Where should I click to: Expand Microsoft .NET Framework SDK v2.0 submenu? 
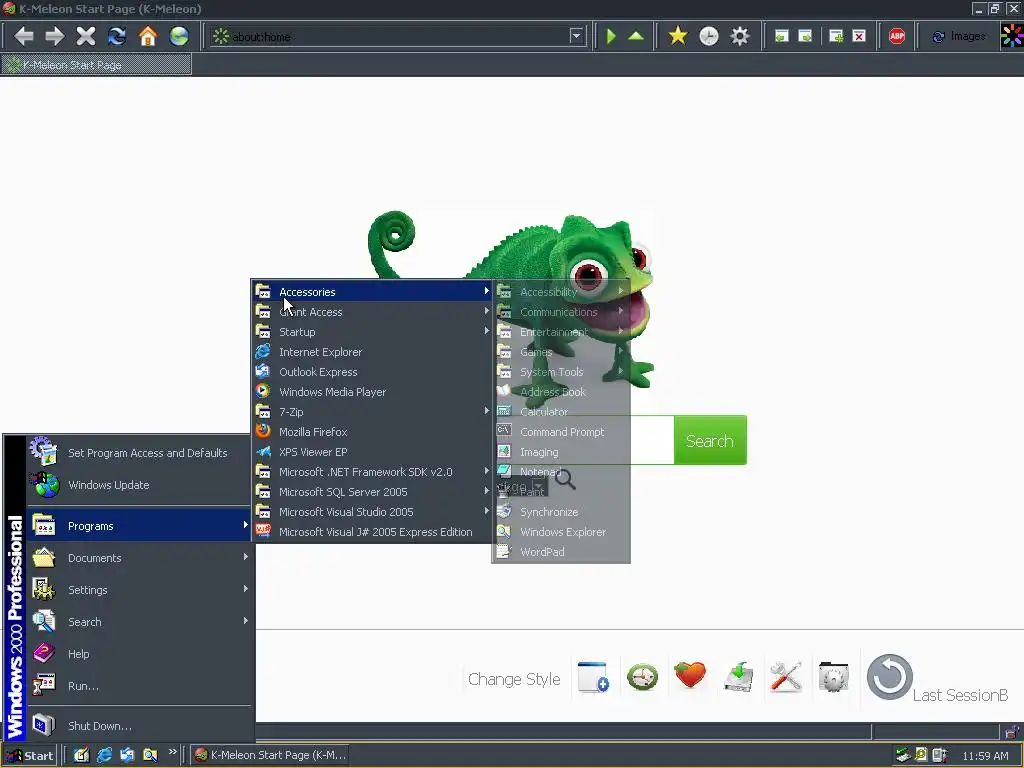[372, 472]
